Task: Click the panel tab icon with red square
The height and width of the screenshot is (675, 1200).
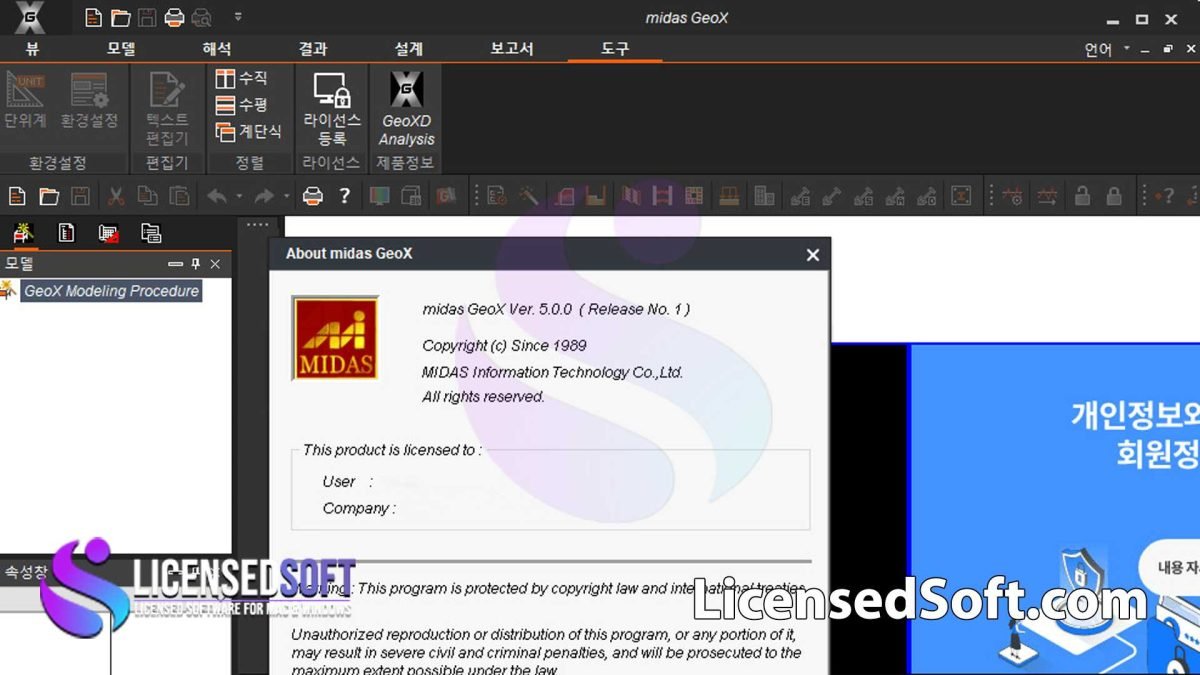Action: [x=109, y=234]
